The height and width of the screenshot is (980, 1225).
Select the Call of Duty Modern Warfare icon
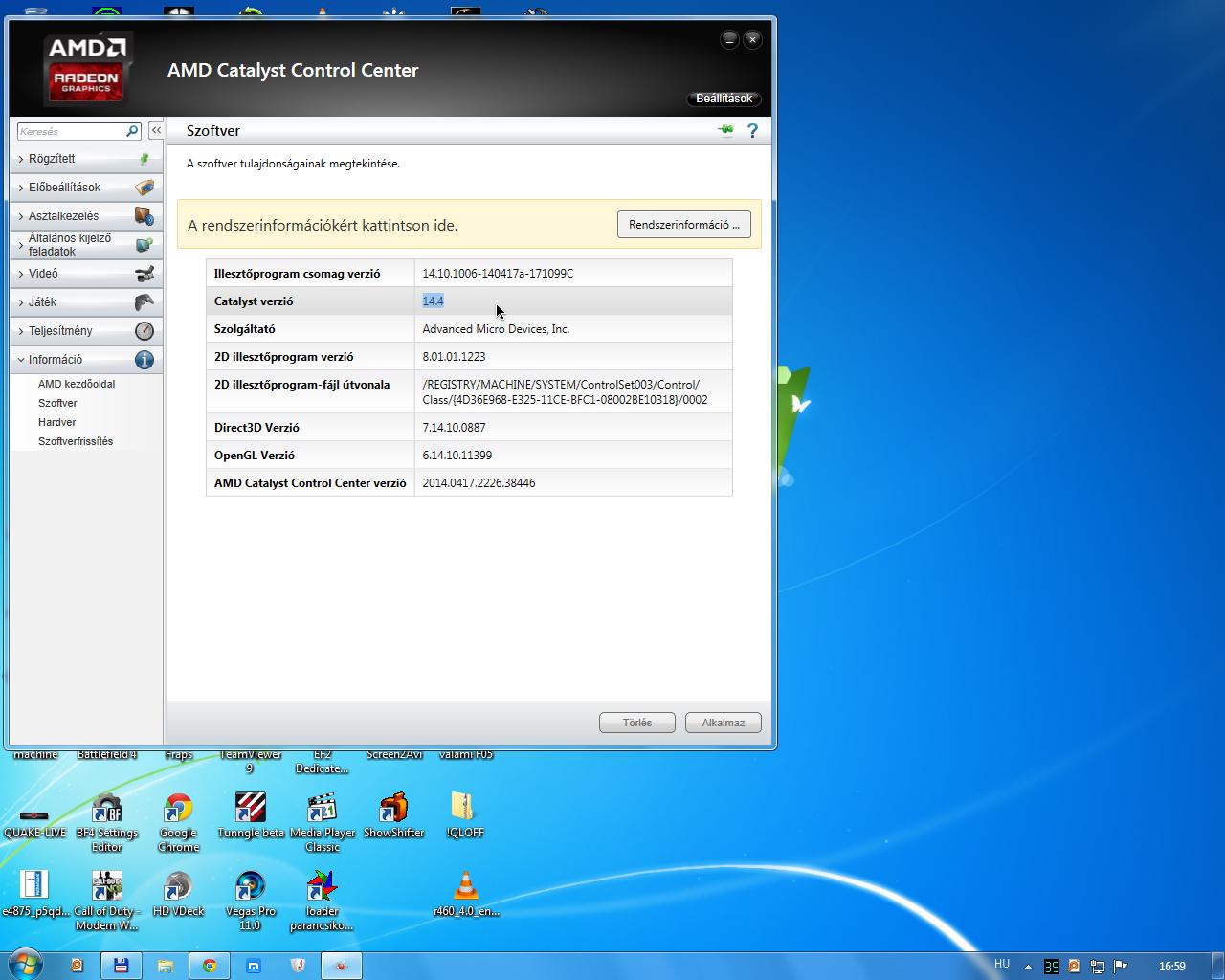pyautogui.click(x=106, y=901)
